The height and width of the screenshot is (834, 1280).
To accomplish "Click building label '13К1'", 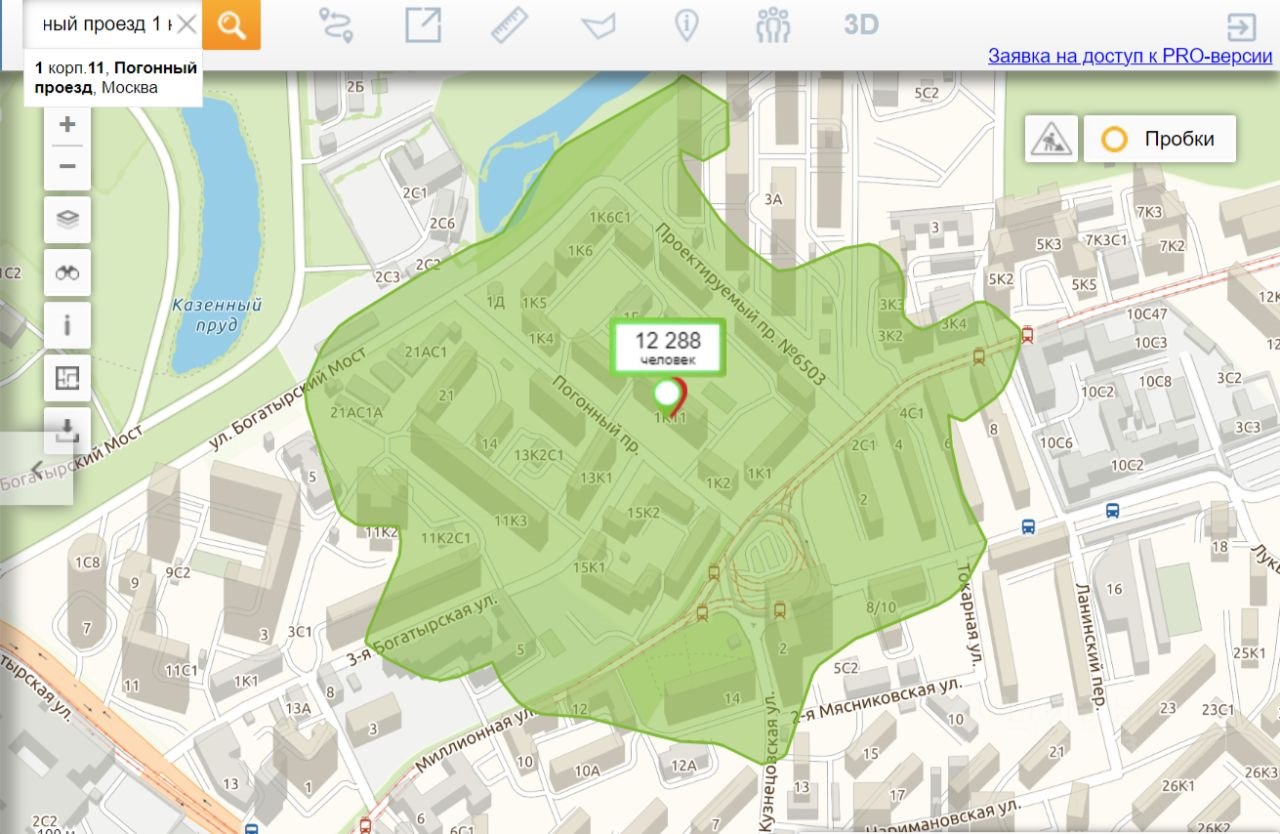I will pos(596,478).
